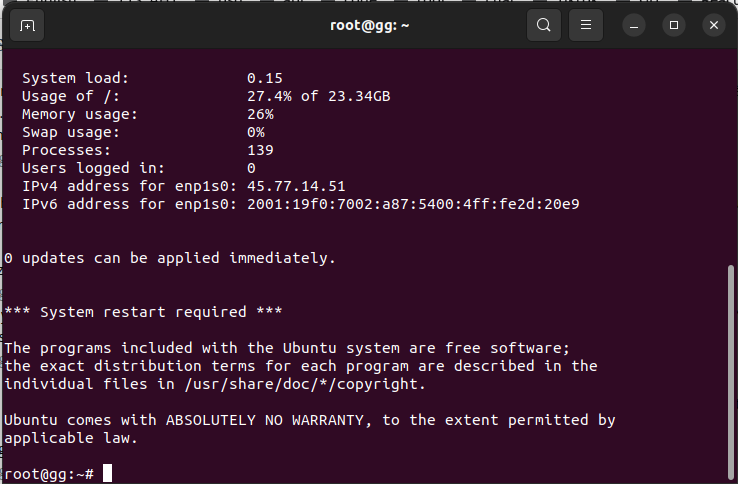
Task: Click the IPv6 address for enp1s0
Action: tap(413, 204)
